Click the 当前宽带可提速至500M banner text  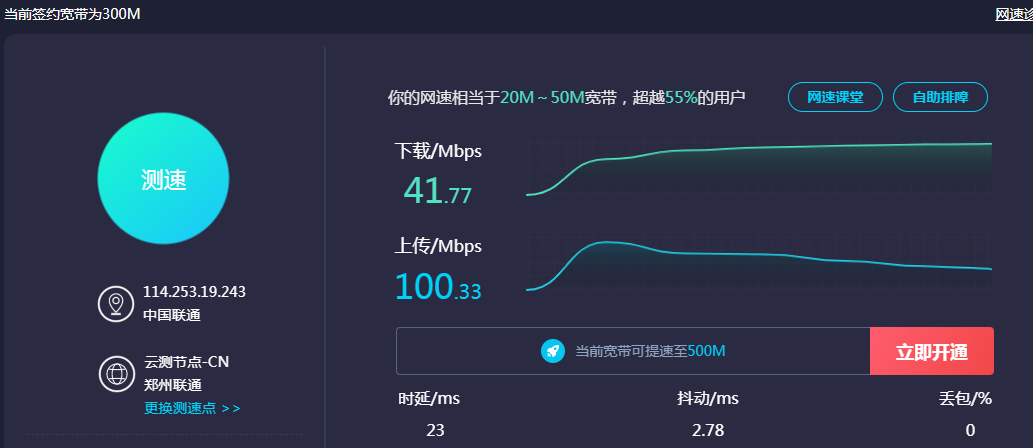point(650,351)
